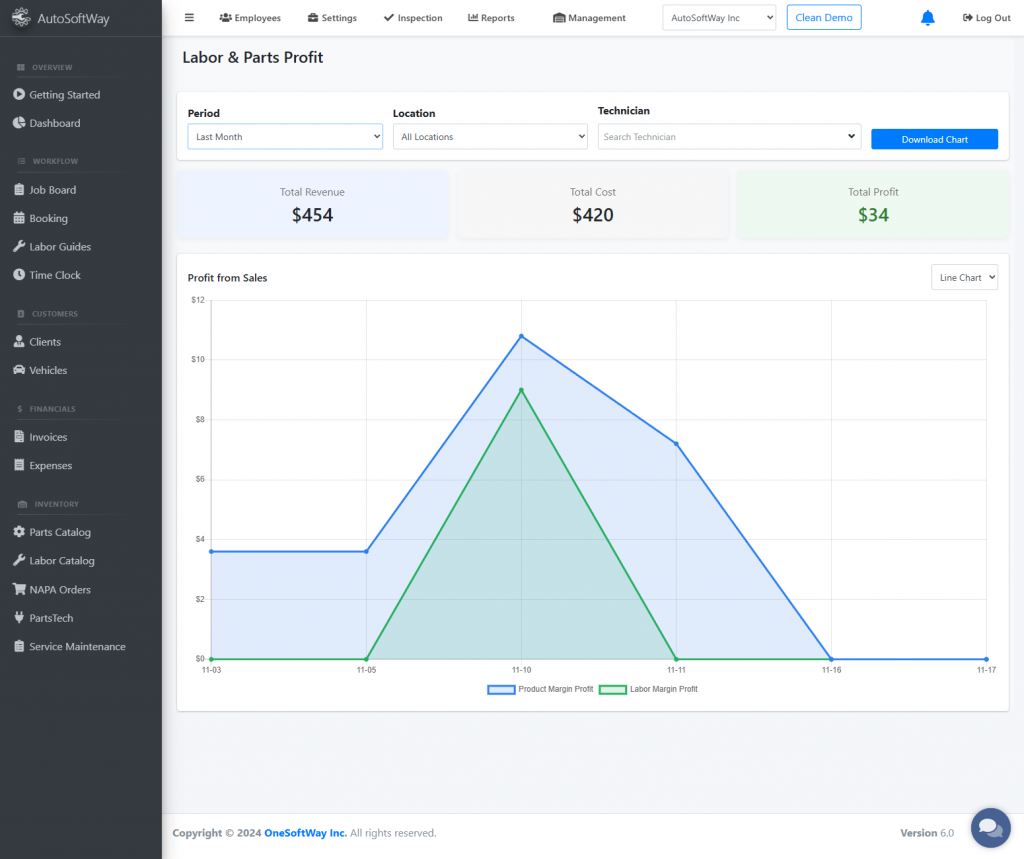Click the Time Clock sidebar icon

(19, 275)
